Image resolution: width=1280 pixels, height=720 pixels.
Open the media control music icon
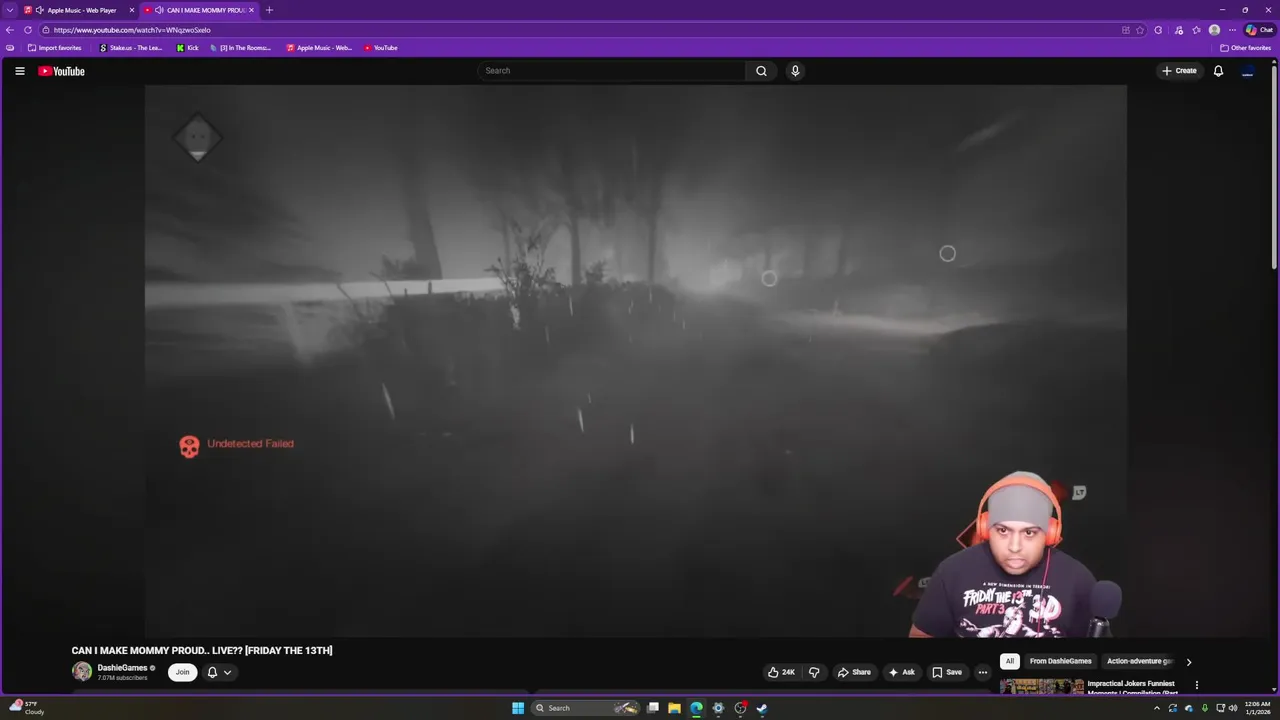pos(1179,30)
